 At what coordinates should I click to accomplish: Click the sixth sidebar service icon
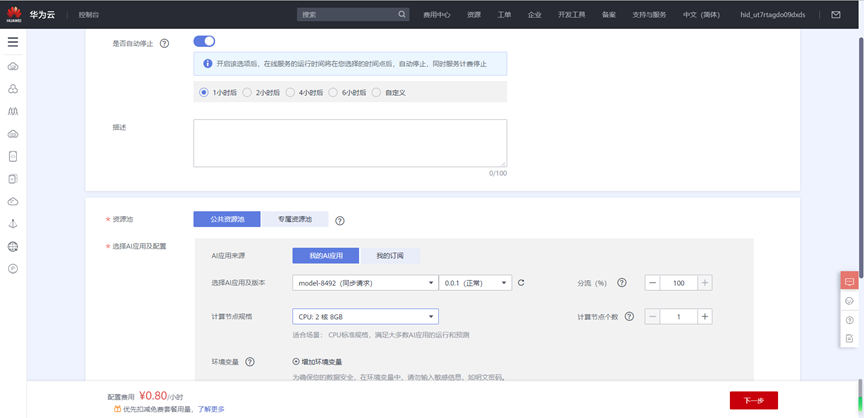point(13,179)
